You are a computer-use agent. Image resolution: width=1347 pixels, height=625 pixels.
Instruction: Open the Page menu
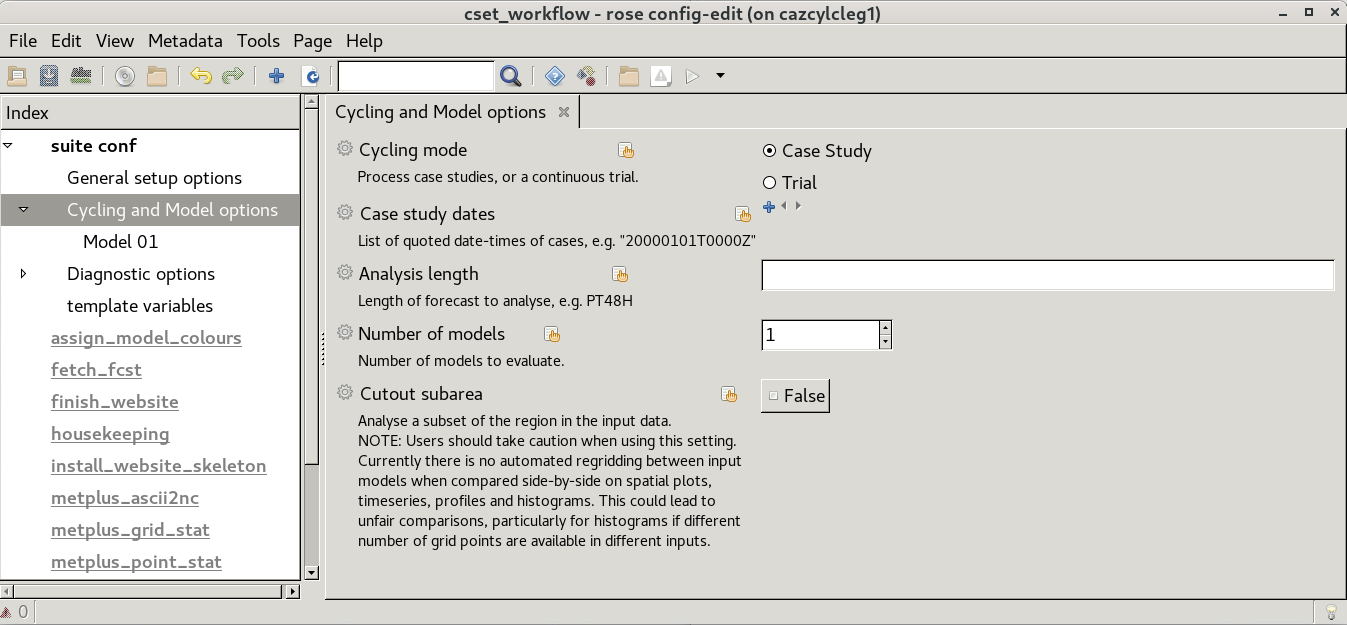[x=312, y=41]
